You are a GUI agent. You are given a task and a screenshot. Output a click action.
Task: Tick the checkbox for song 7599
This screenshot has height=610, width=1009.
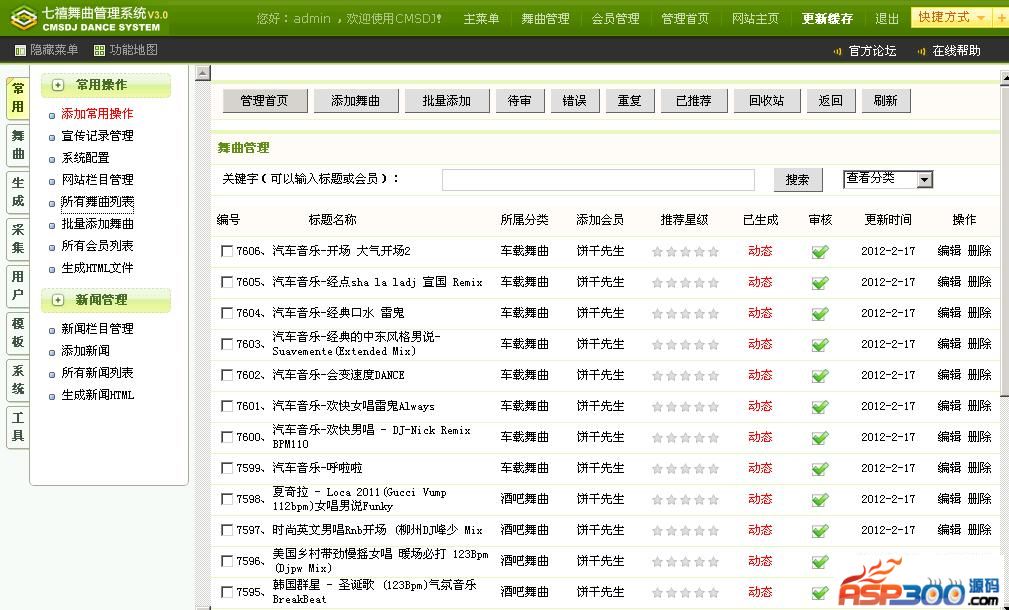(227, 468)
